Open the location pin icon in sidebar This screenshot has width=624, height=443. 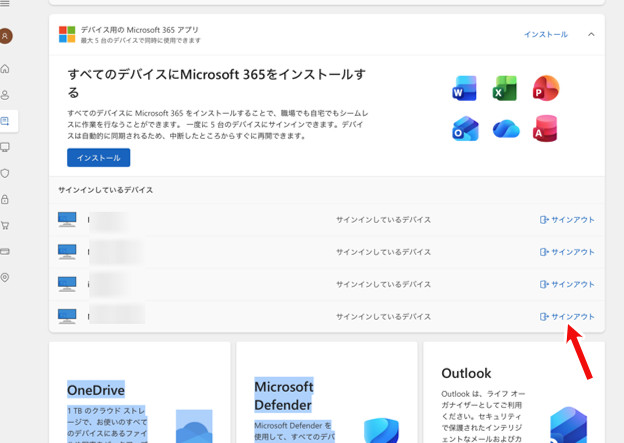[x=5, y=277]
